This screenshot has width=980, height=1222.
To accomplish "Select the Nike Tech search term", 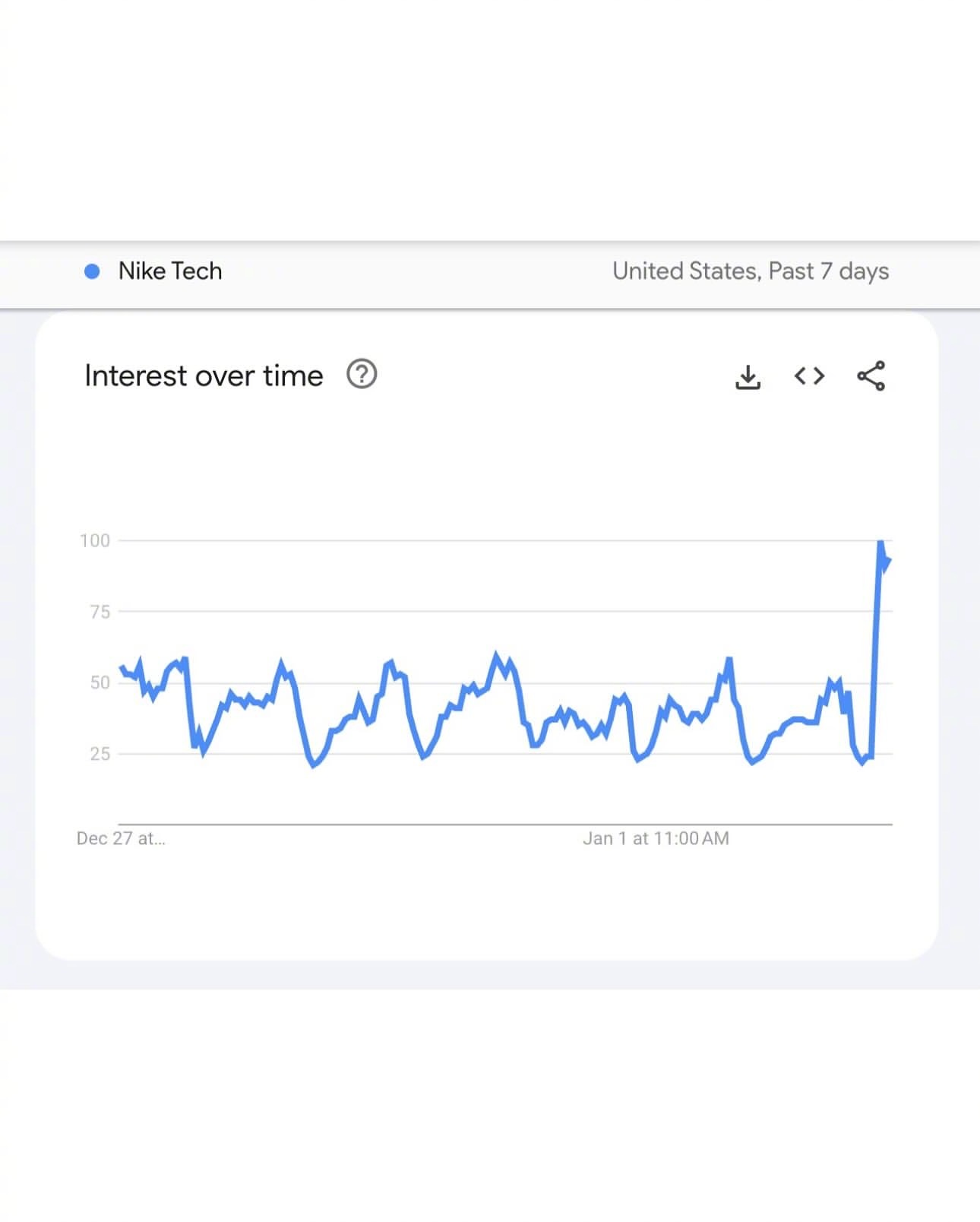I will 170,271.
